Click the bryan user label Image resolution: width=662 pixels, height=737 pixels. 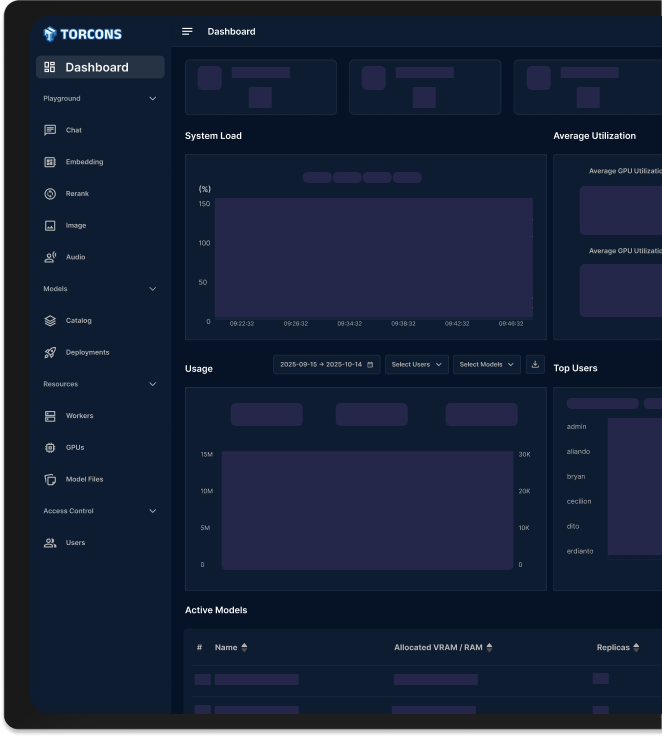point(576,477)
